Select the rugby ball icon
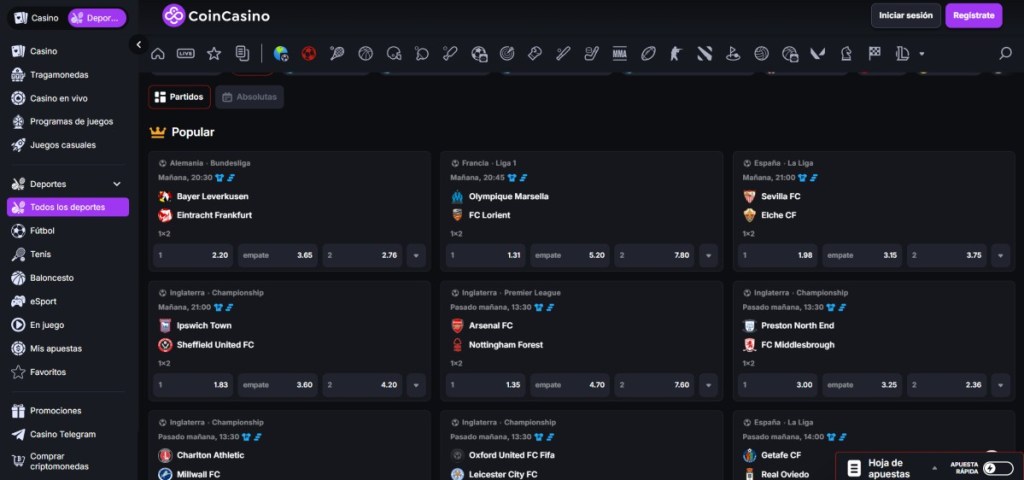The width and height of the screenshot is (1024, 480). coord(648,54)
